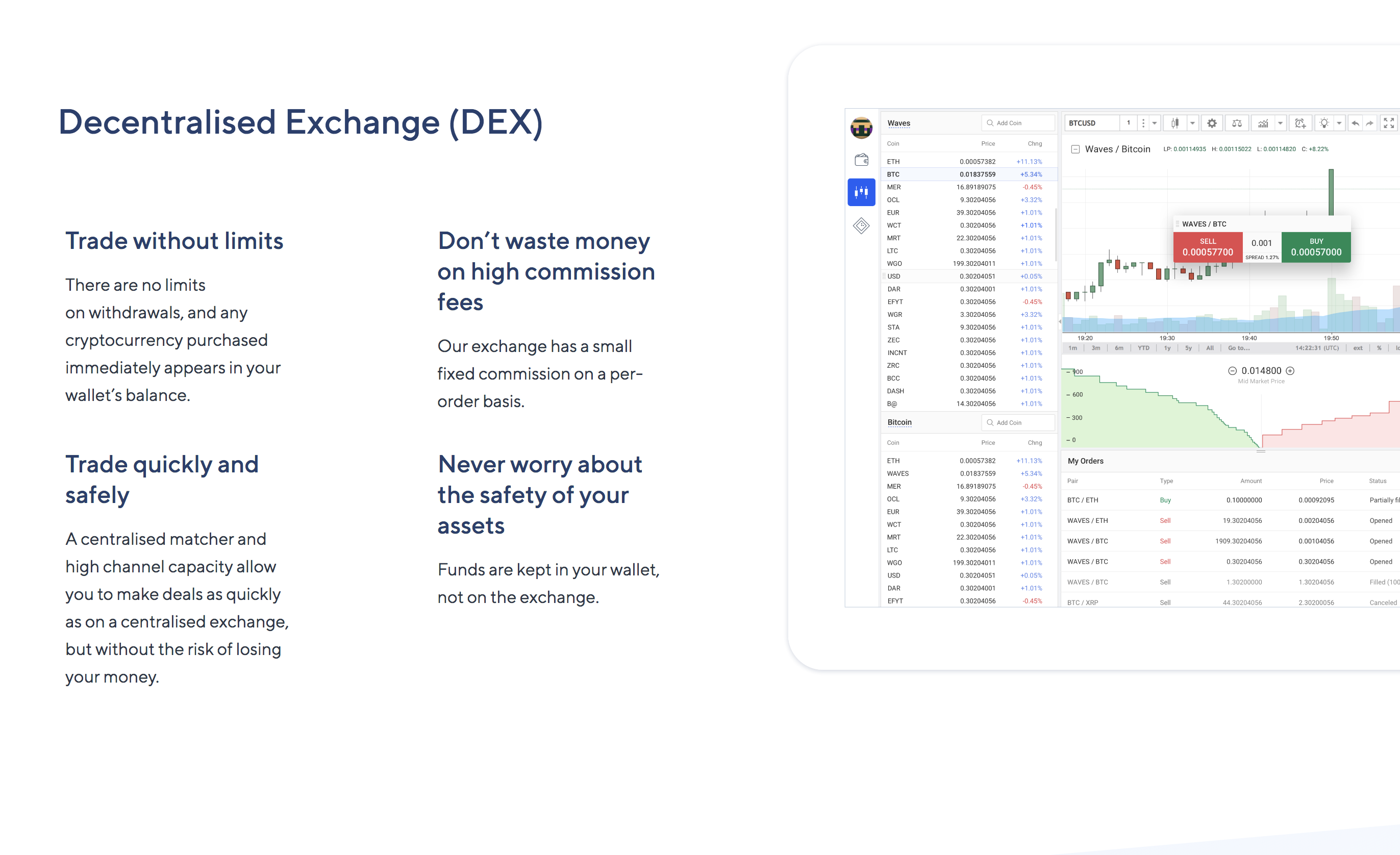The width and height of the screenshot is (1400, 855).
Task: Click the compare scales icon on the toolbar
Action: pyautogui.click(x=1238, y=123)
